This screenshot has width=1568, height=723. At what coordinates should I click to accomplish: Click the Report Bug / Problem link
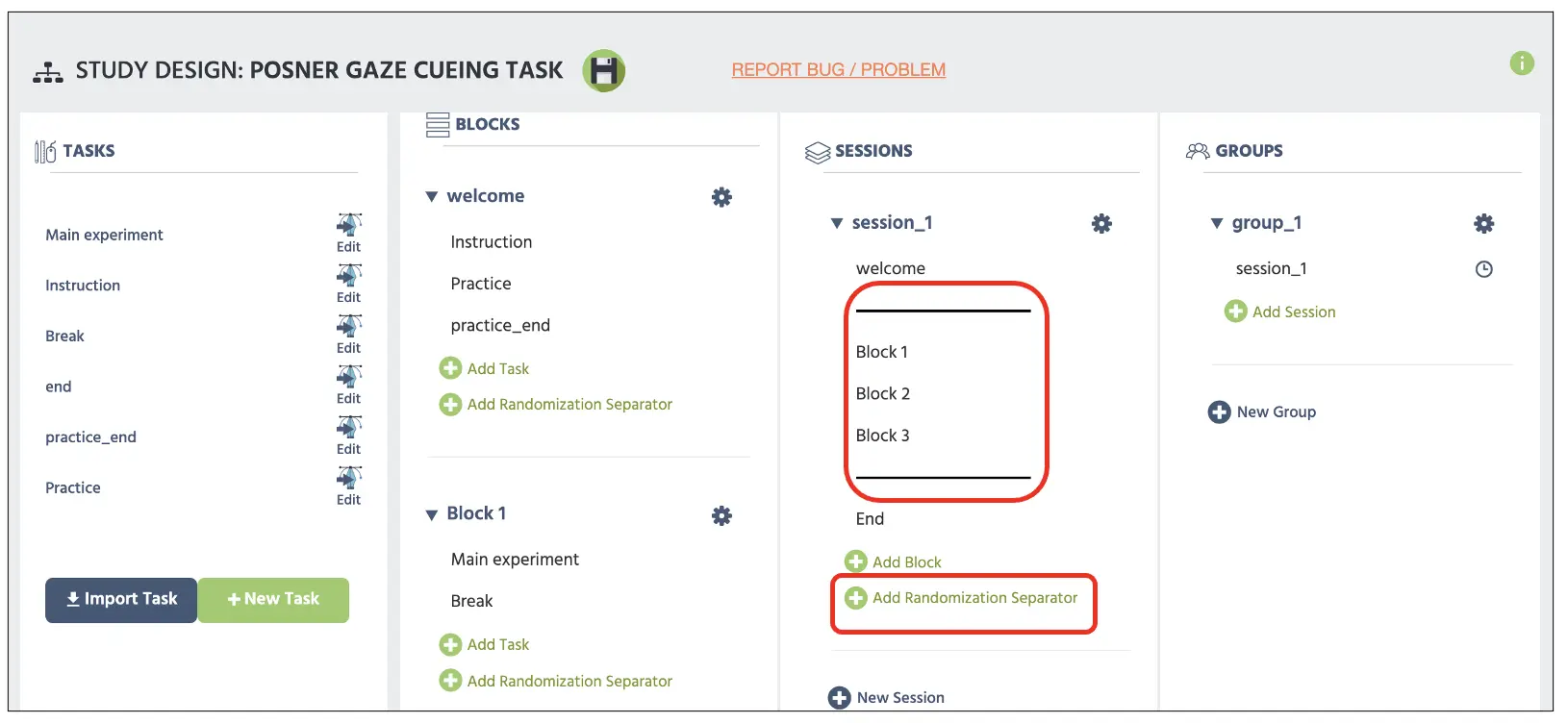click(x=839, y=69)
